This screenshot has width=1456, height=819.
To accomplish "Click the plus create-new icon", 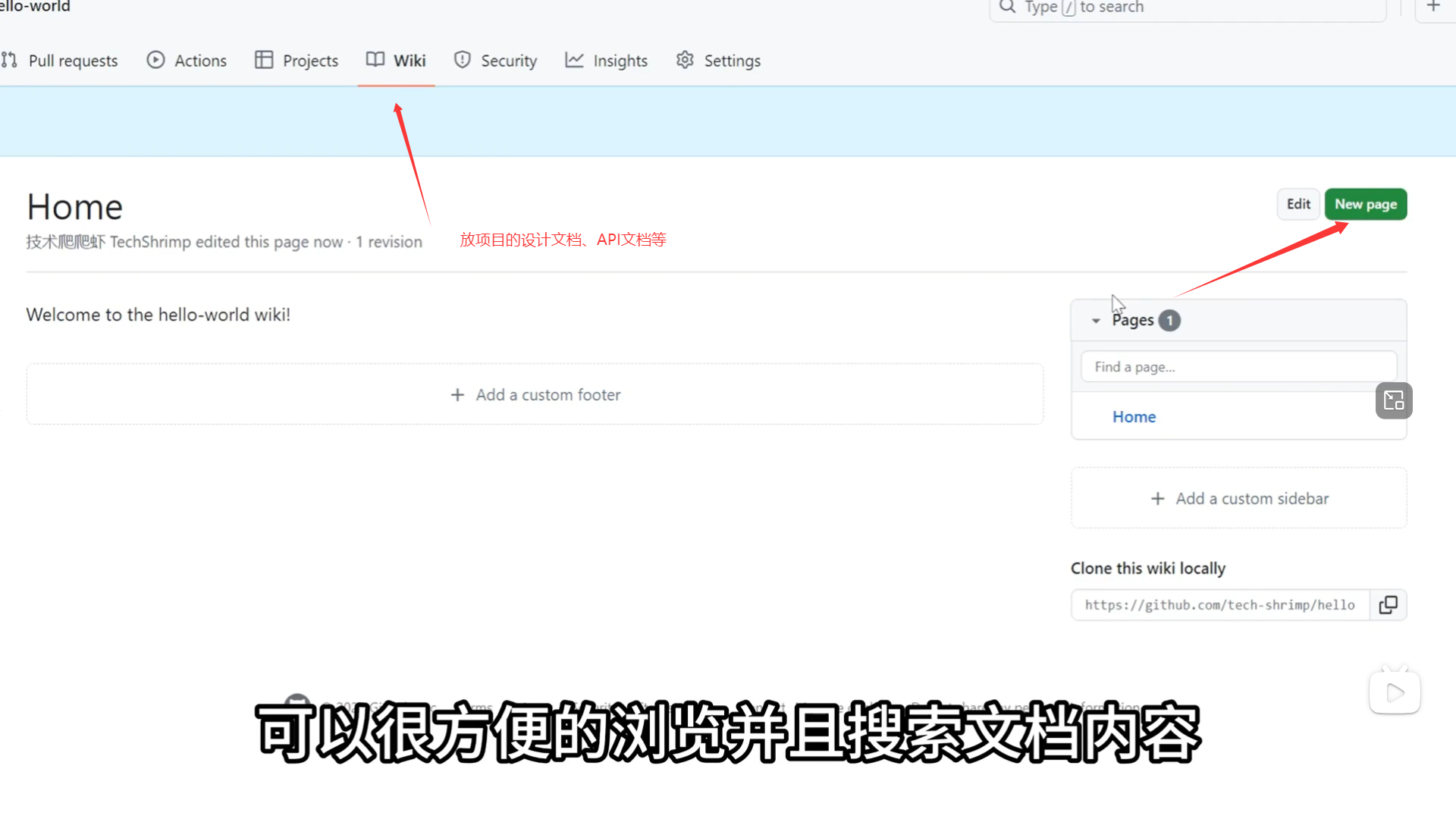I will [1433, 7].
